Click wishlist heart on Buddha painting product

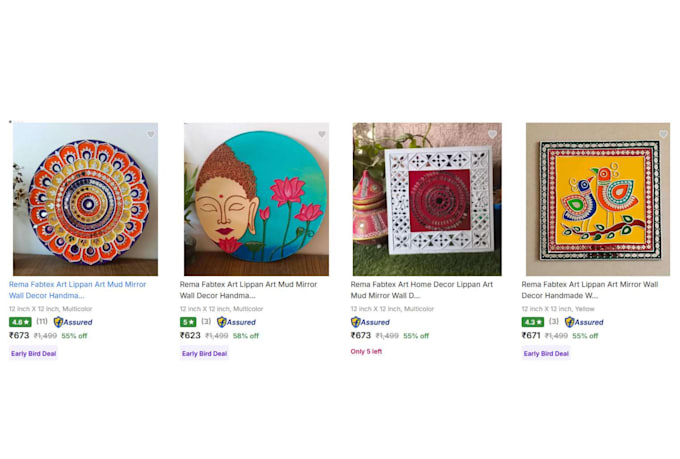322,134
